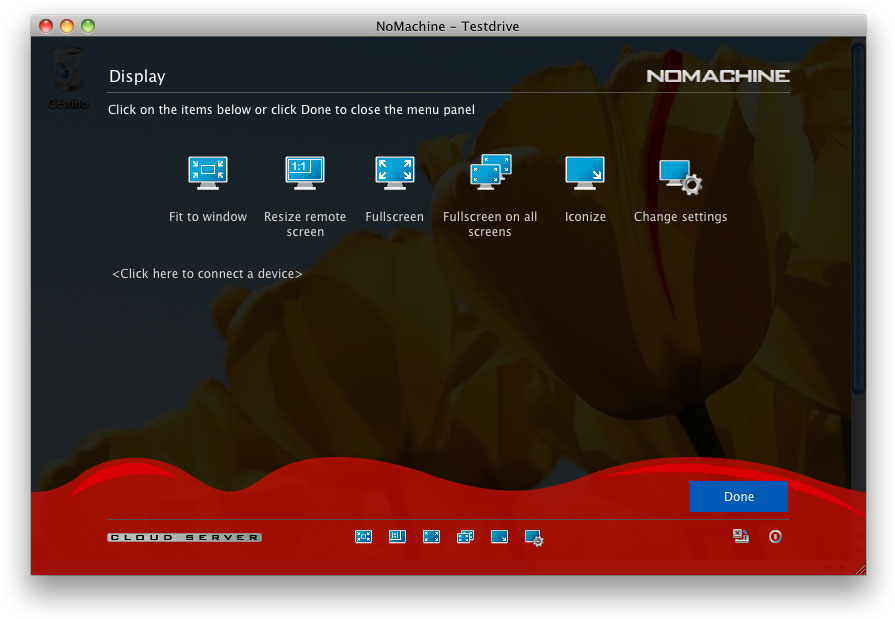Click the large Iconize monitor icon
The image size is (895, 619).
point(584,172)
